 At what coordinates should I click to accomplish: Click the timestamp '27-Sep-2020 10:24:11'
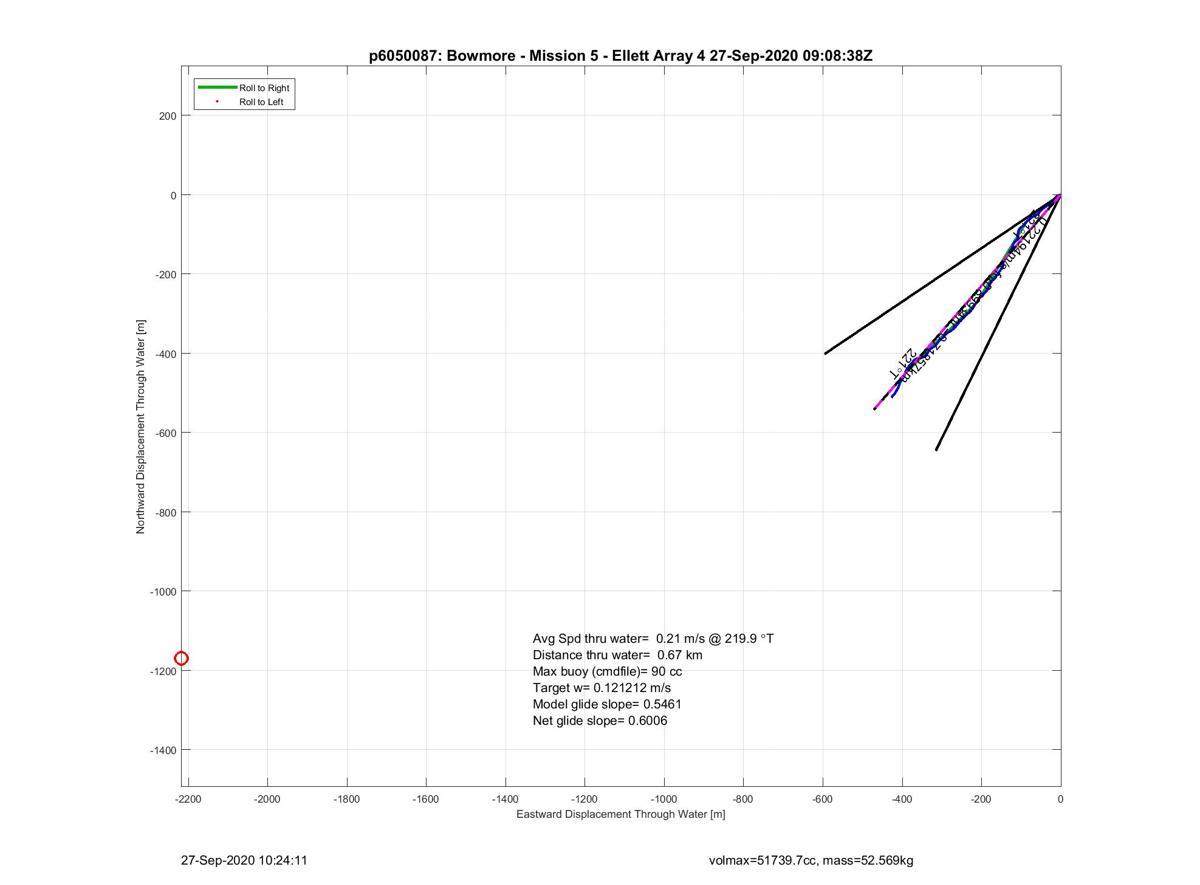coord(244,859)
